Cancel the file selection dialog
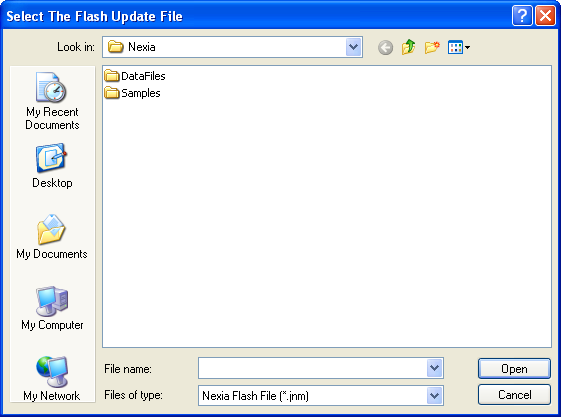The height and width of the screenshot is (417, 561). coord(514,395)
